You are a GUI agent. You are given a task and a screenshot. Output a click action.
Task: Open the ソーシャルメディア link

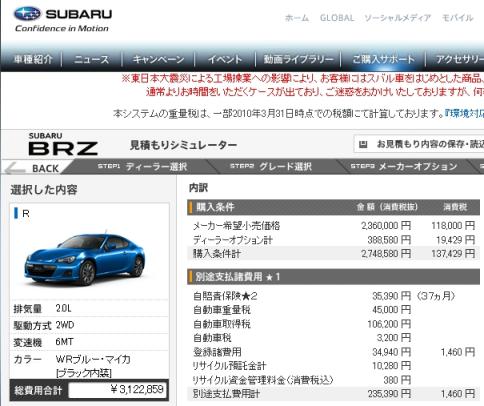397,18
